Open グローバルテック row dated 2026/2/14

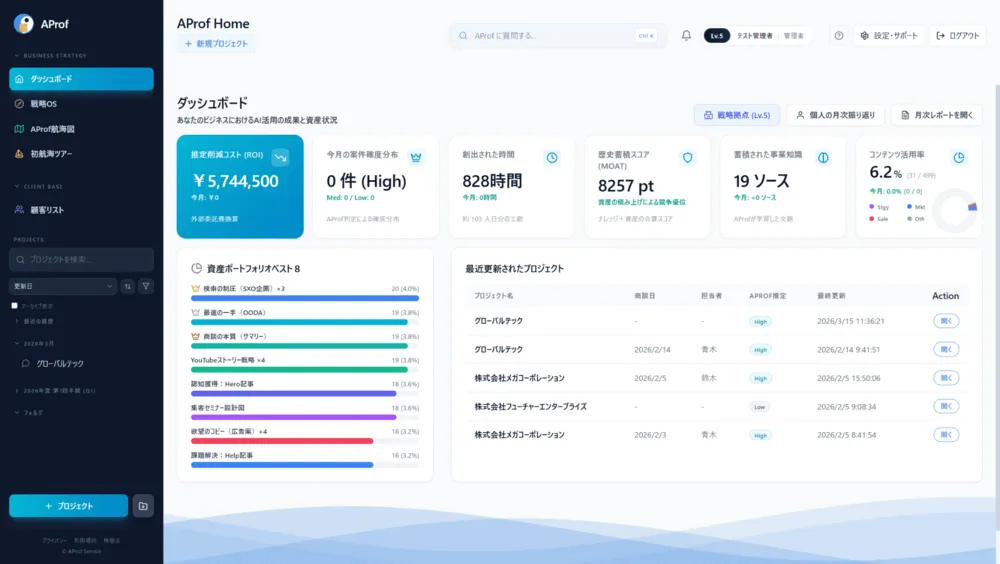pos(946,350)
